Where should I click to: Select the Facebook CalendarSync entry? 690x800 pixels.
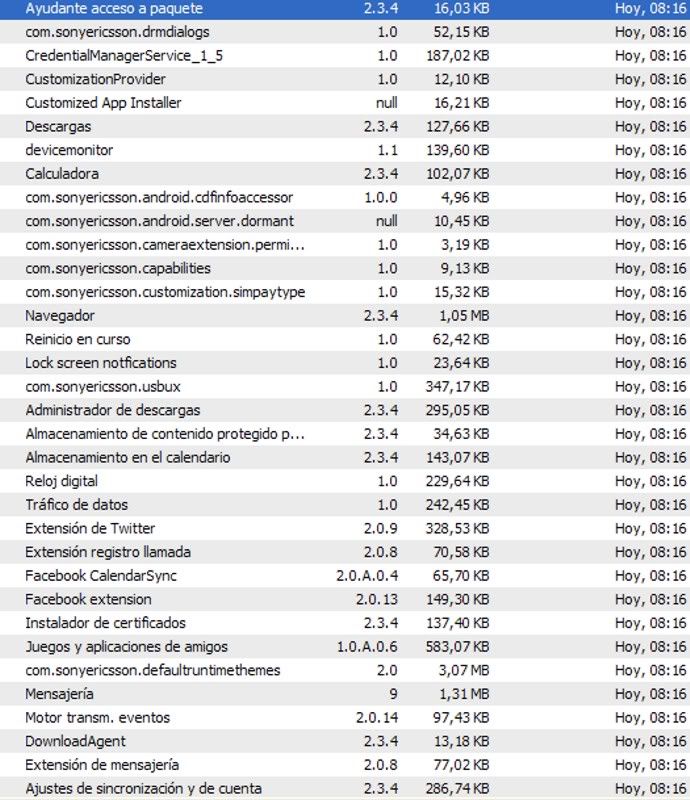pyautogui.click(x=345, y=576)
